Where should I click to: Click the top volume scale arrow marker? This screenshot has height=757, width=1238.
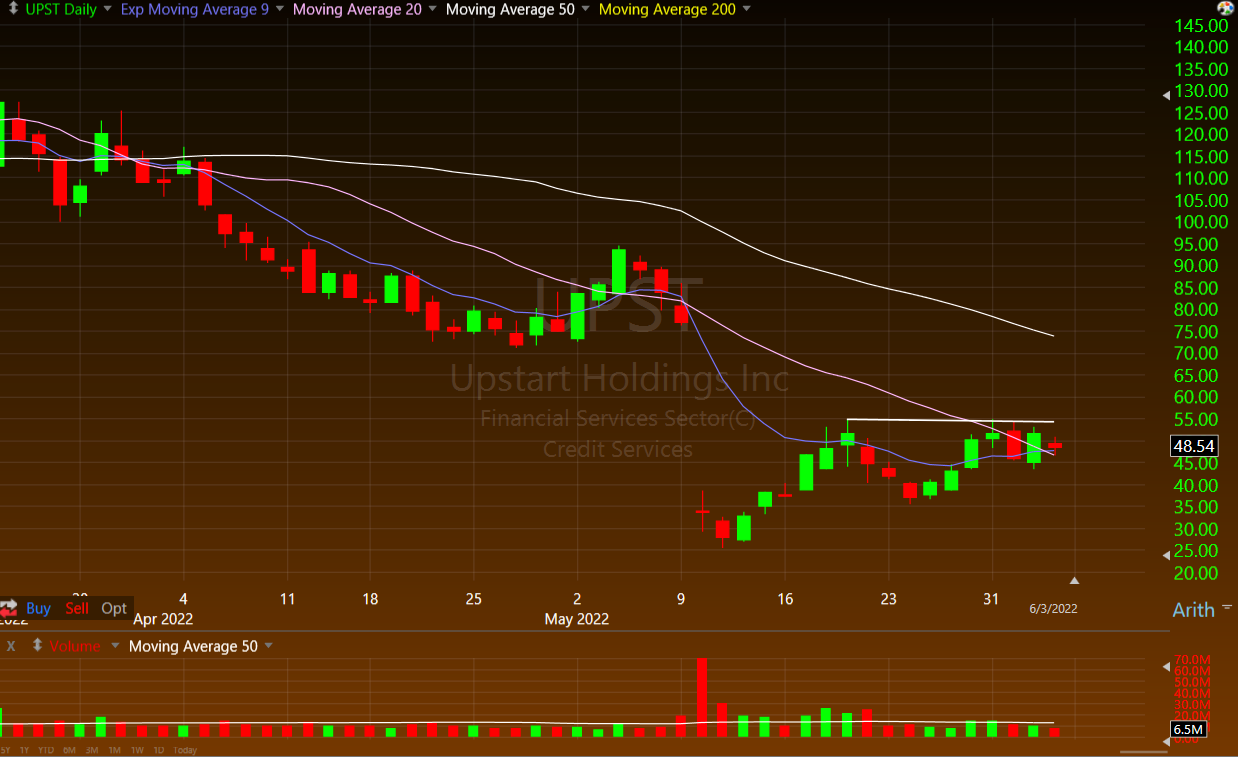(1166, 667)
